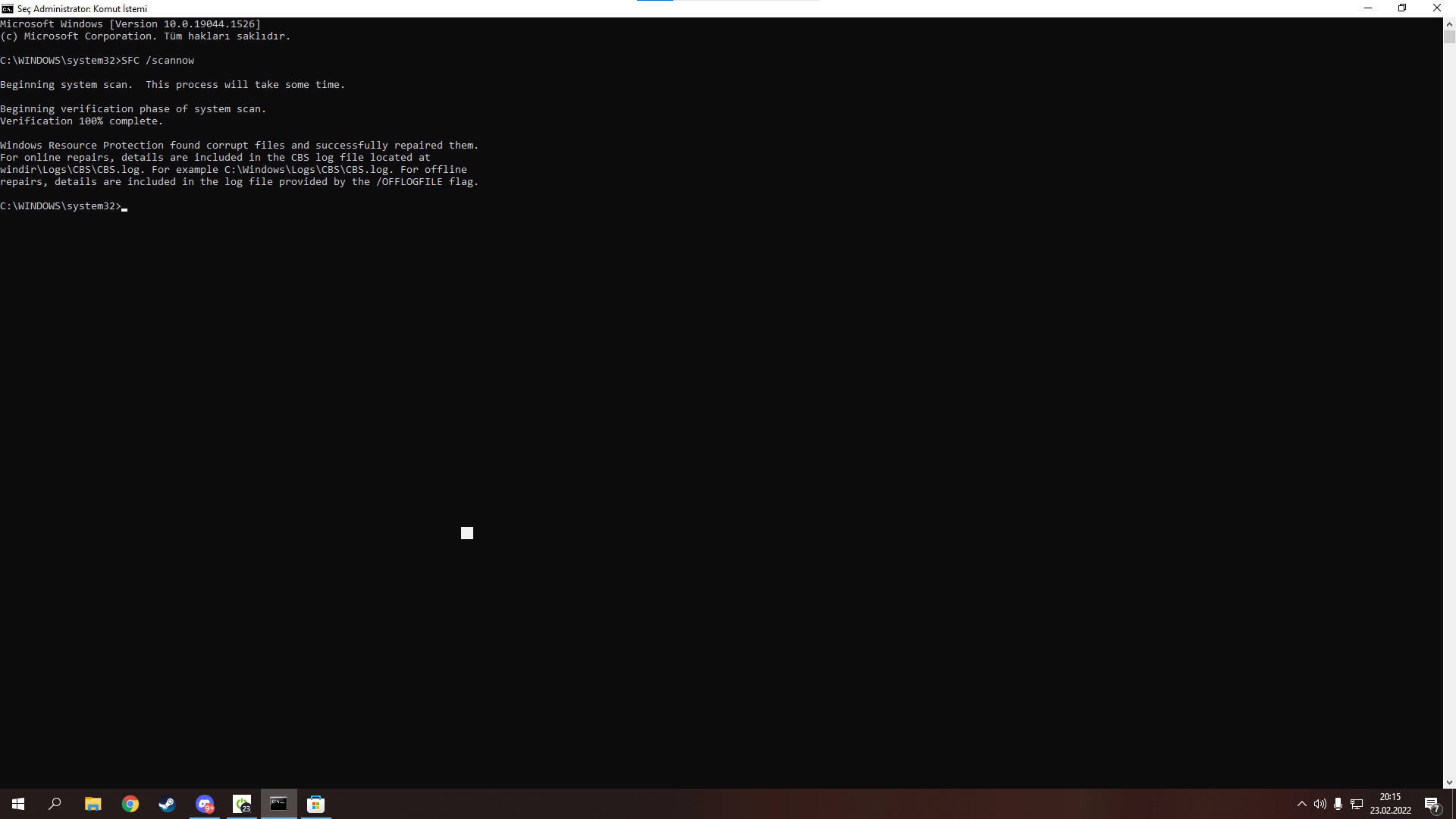This screenshot has height=819, width=1456.
Task: Click the scrollbar up arrow
Action: (1449, 24)
